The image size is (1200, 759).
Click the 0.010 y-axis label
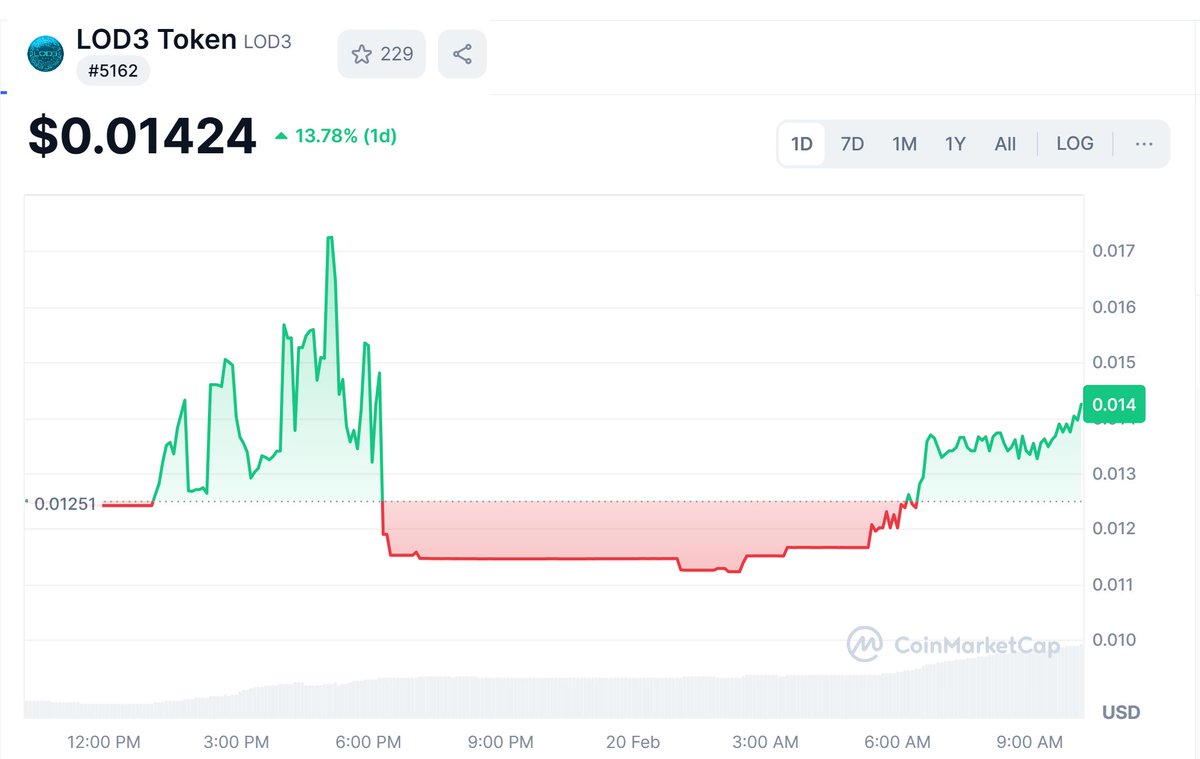tap(1114, 640)
